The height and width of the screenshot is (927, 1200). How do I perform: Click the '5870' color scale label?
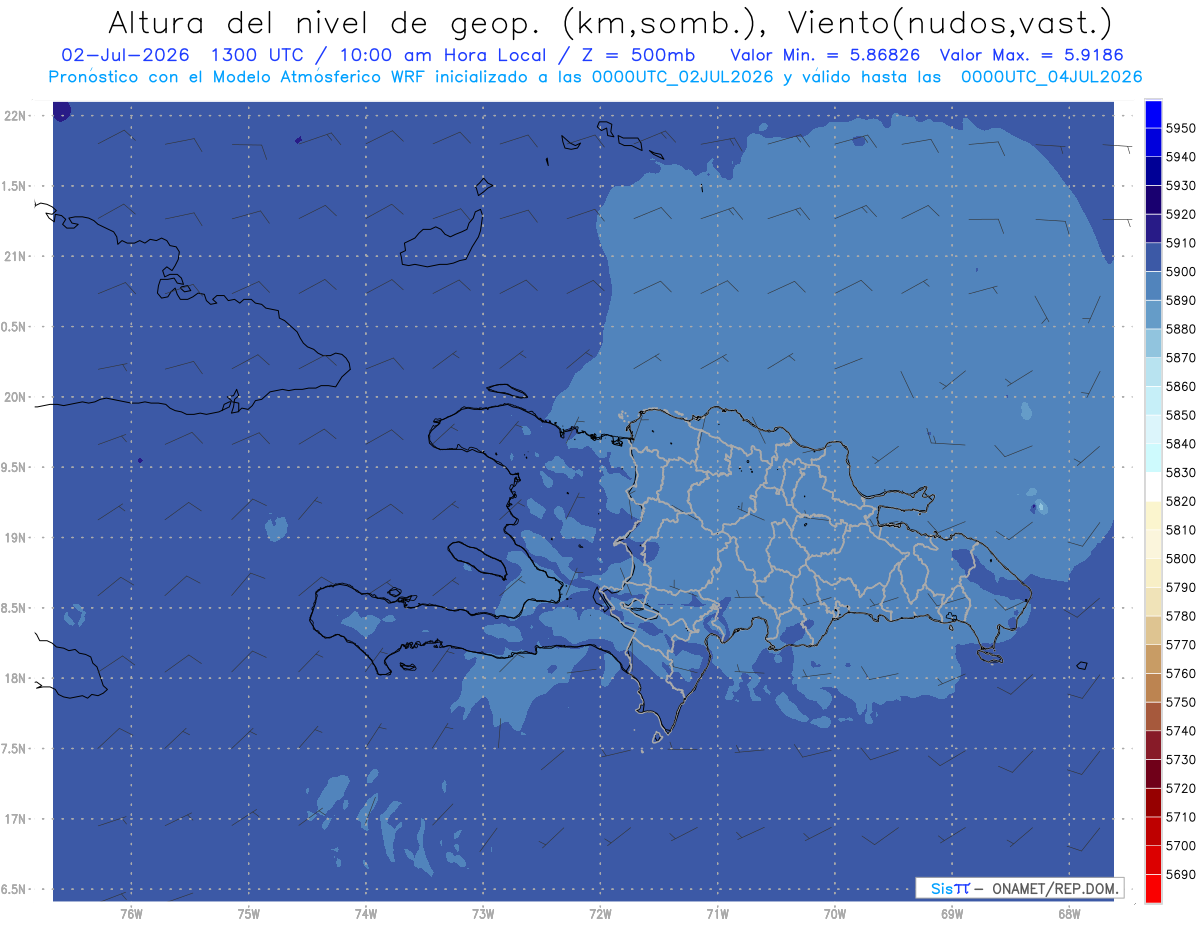1181,358
